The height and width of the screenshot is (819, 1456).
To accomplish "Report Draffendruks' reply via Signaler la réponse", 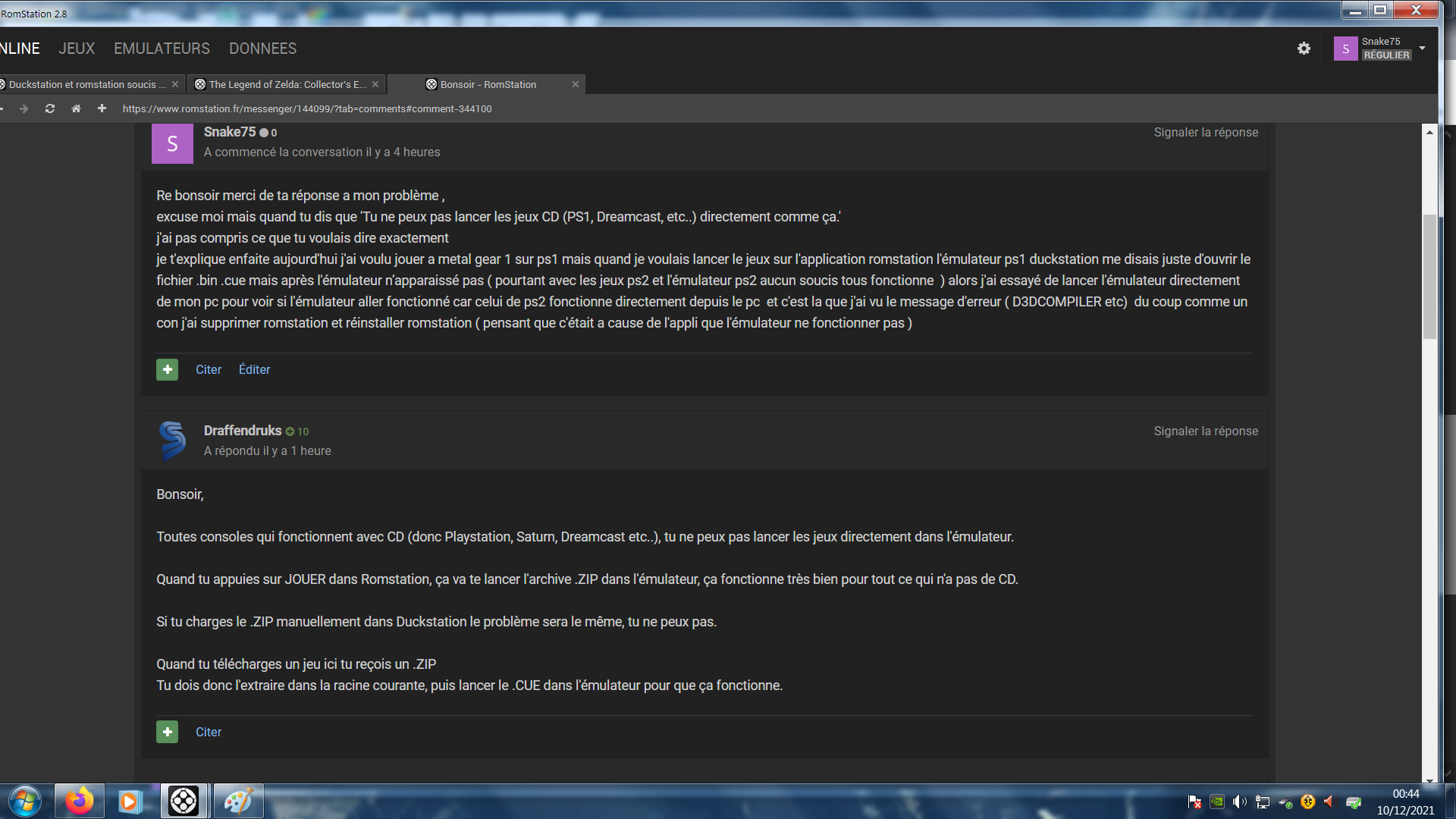I will click(1206, 431).
